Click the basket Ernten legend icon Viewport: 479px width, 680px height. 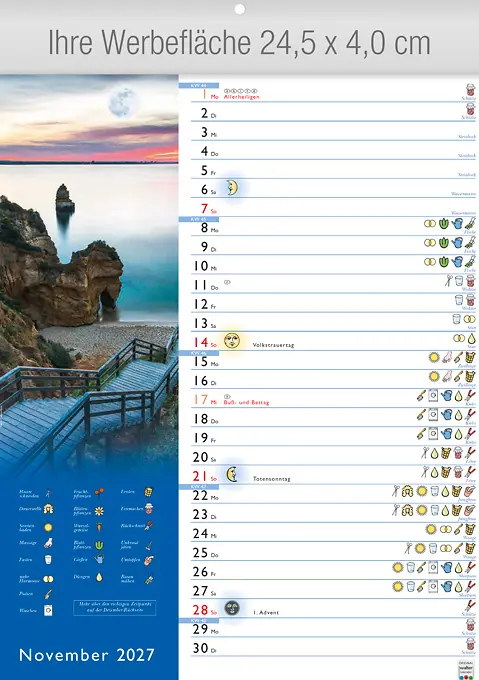149,492
